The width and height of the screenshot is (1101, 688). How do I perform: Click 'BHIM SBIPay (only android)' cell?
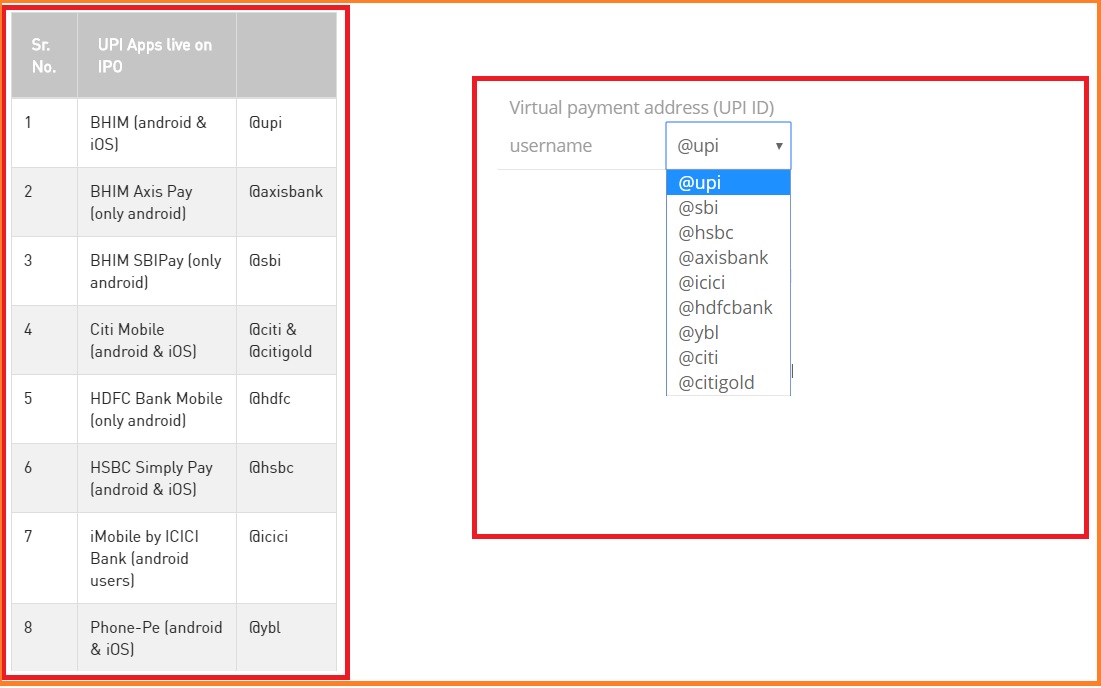[157, 271]
